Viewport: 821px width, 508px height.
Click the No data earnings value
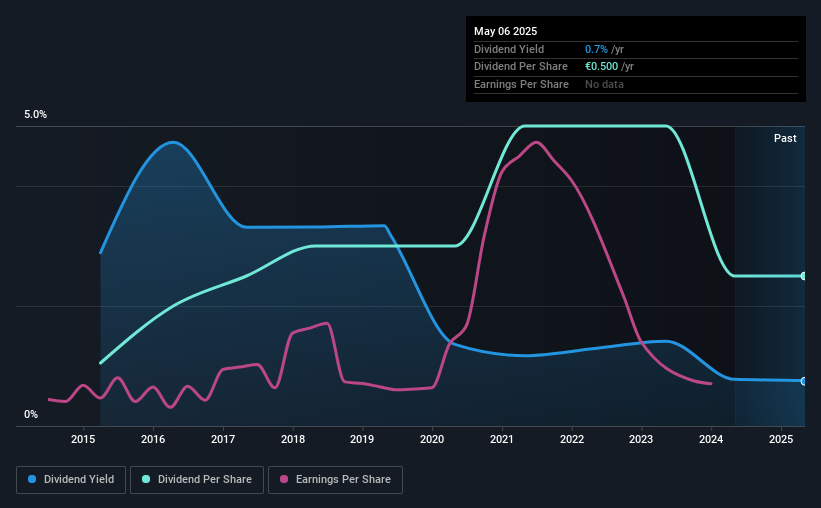point(604,84)
